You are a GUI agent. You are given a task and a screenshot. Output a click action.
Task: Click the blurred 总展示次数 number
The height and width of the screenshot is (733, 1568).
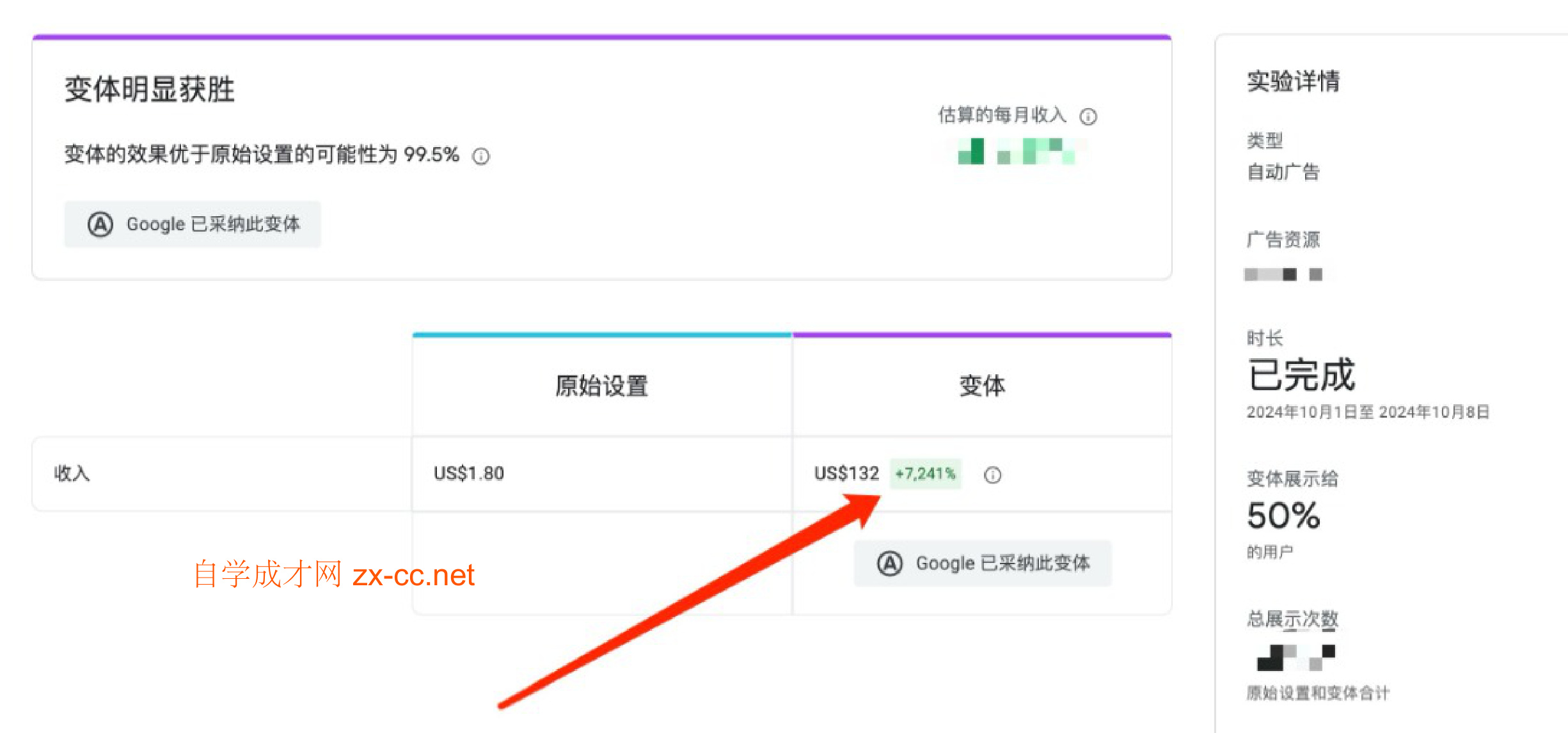1295,658
